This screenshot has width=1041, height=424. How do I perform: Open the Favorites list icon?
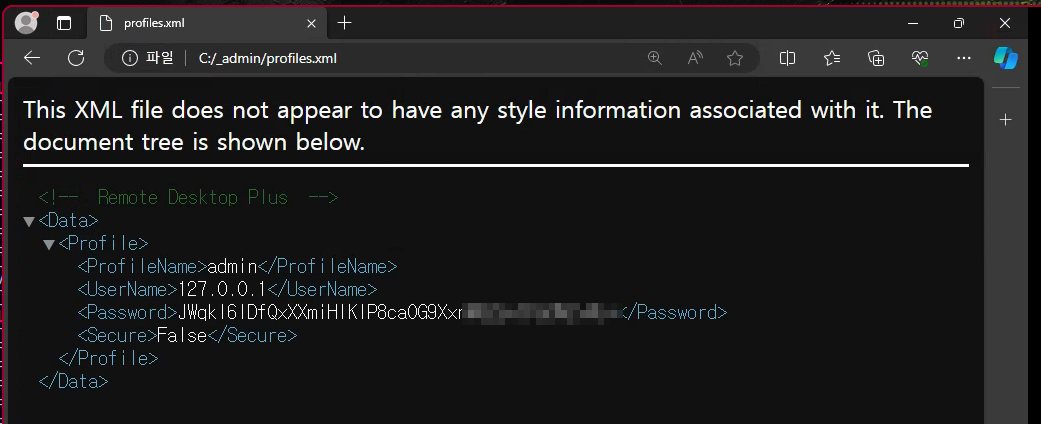click(832, 58)
